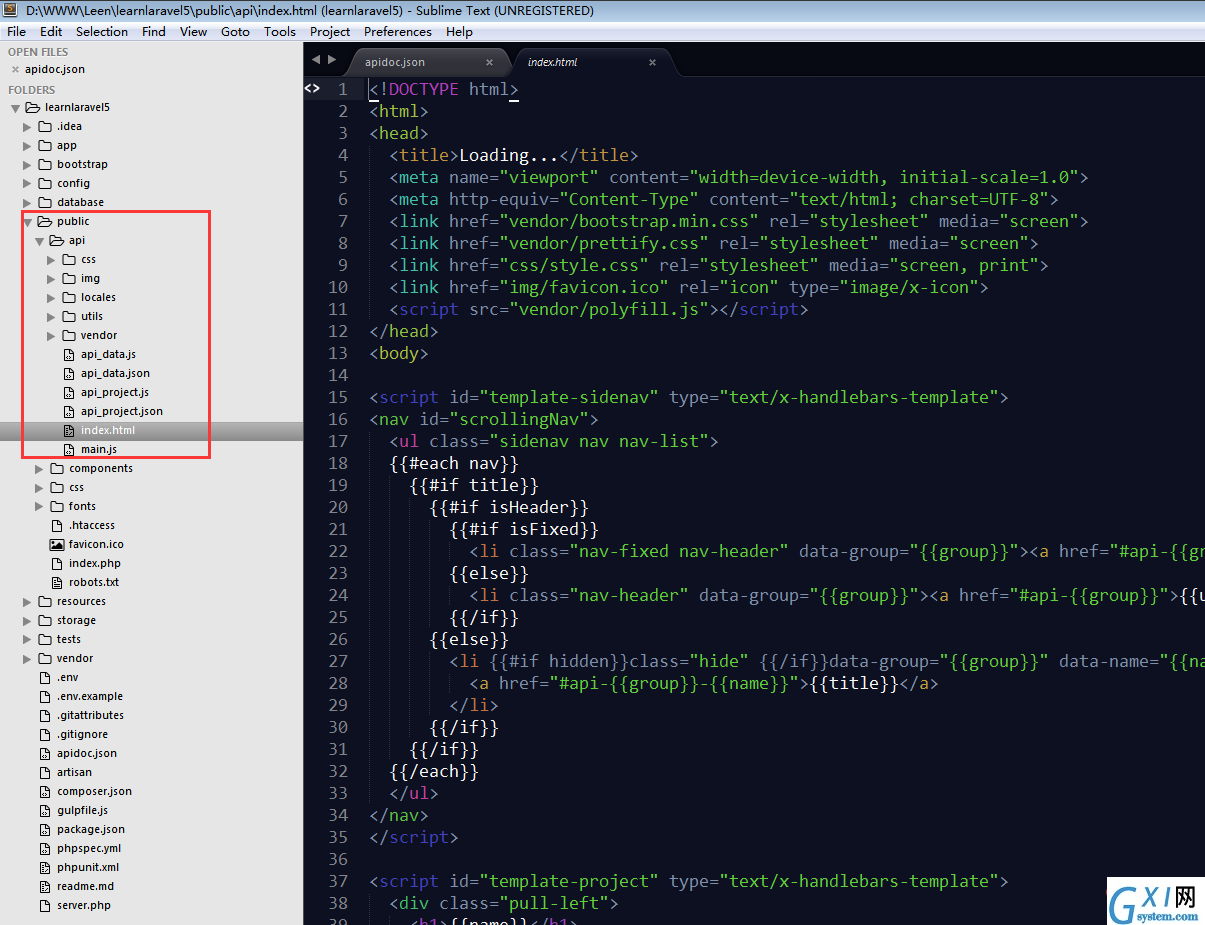Click the api_data.js file icon
The height and width of the screenshot is (925, 1205).
69,354
